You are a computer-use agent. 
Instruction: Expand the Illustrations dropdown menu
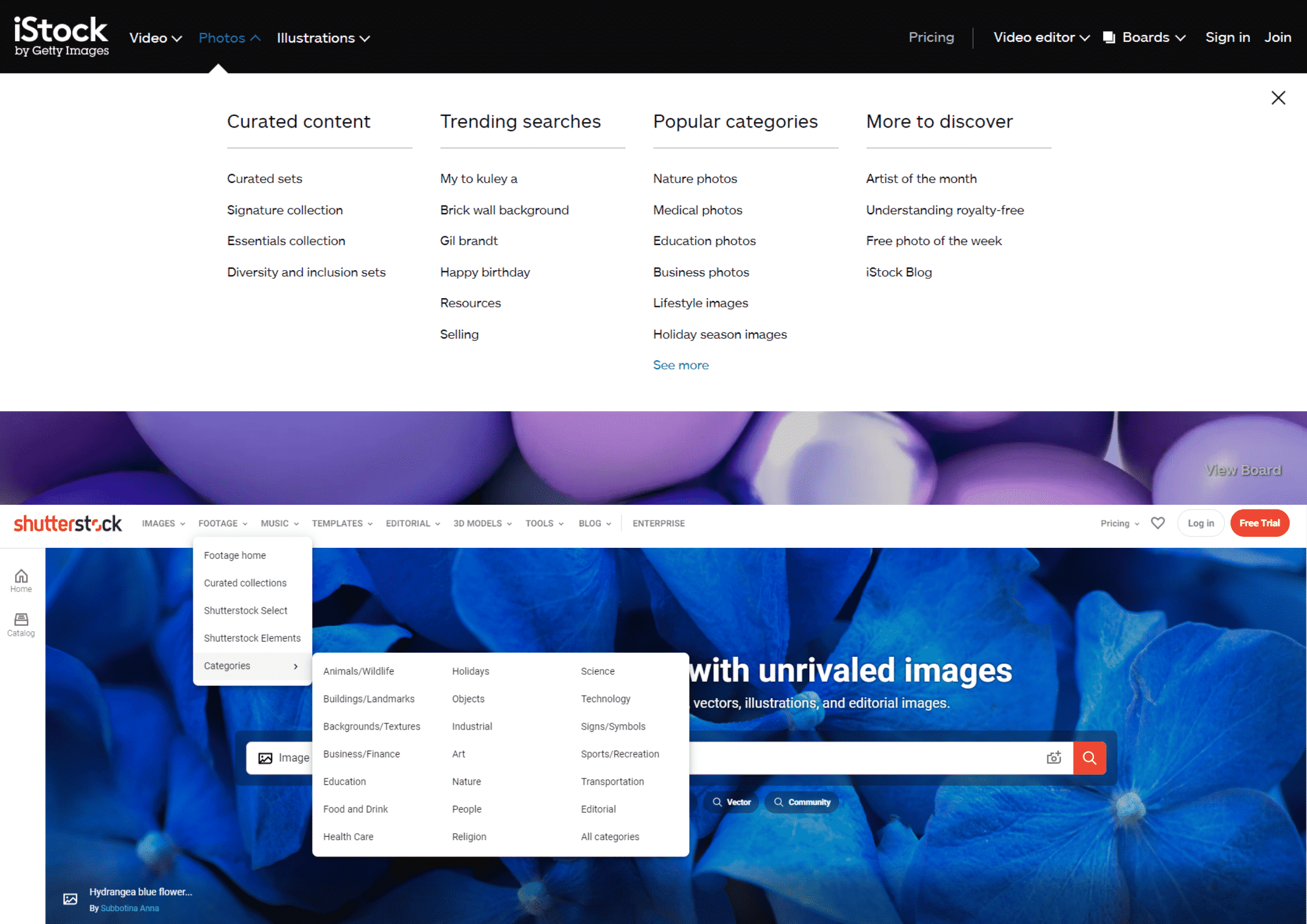pyautogui.click(x=323, y=38)
